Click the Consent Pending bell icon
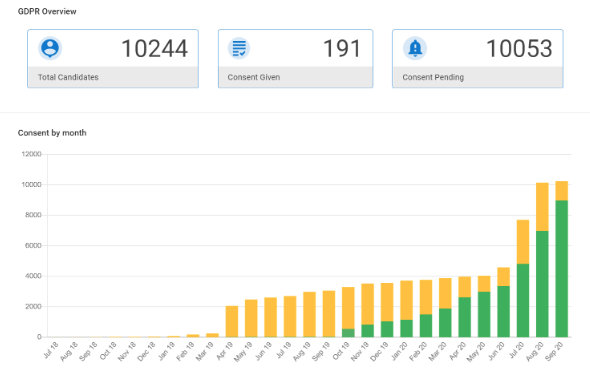Screen dimensions: 590x375 [x=415, y=48]
